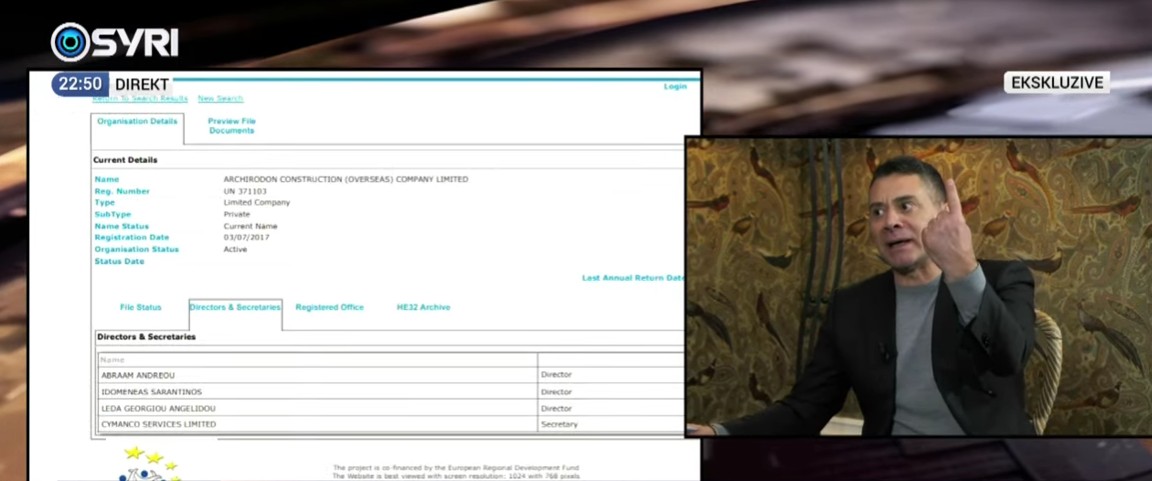Open the Preview File Documents tab
Viewport: 1152px width, 481px height.
pos(231,126)
